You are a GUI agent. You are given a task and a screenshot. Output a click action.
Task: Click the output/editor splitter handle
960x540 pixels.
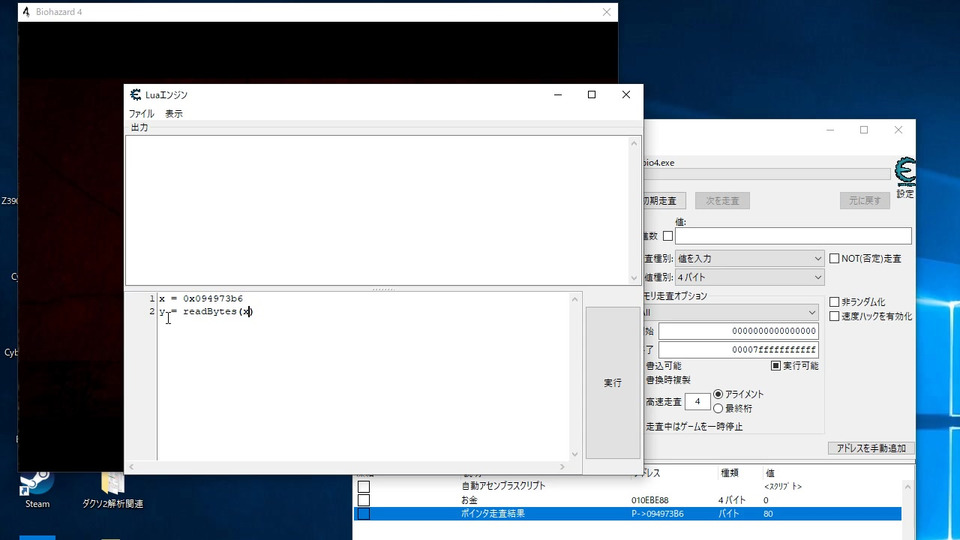tap(384, 289)
